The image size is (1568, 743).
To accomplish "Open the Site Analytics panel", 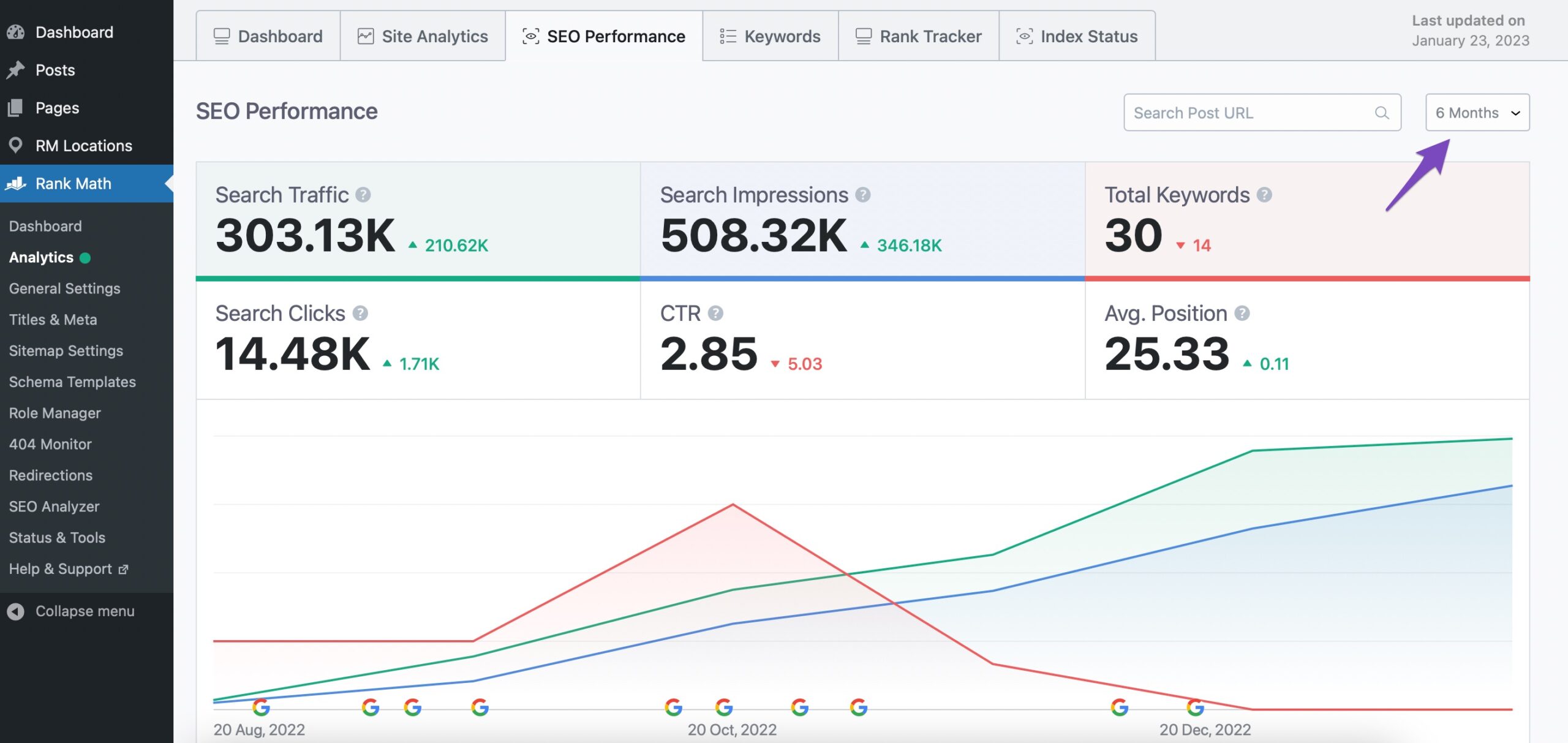I will click(423, 35).
